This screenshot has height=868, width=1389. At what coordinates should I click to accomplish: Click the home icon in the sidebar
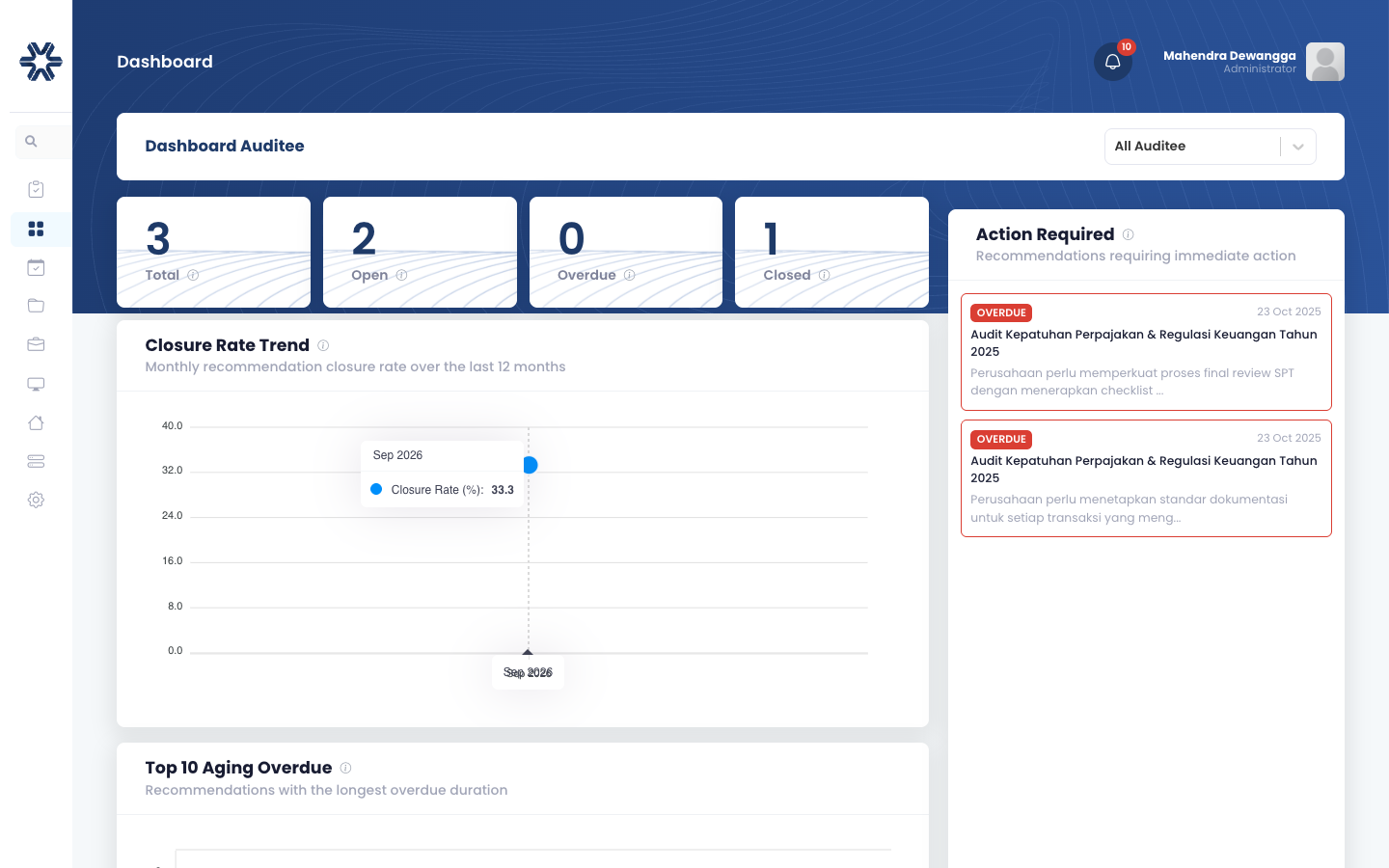36,422
